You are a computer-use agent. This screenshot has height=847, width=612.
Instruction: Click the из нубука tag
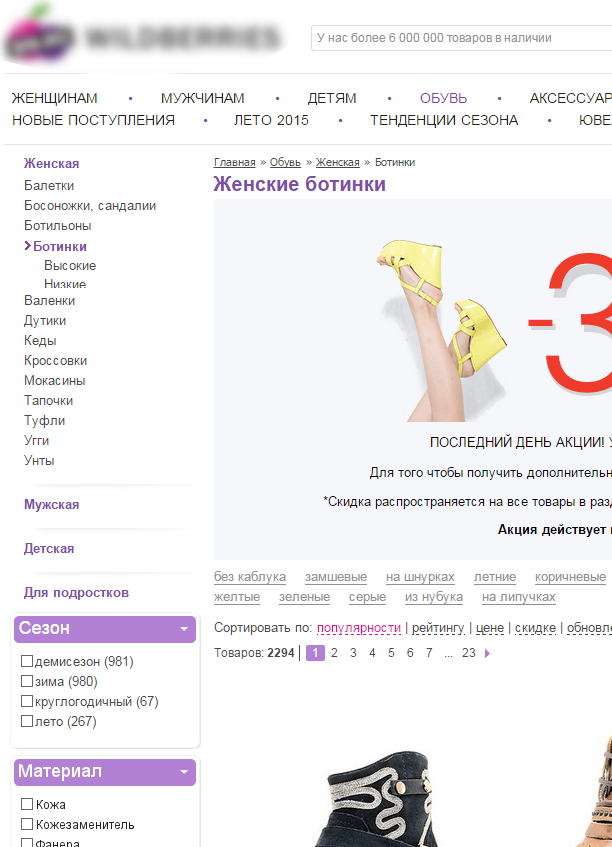(x=434, y=597)
